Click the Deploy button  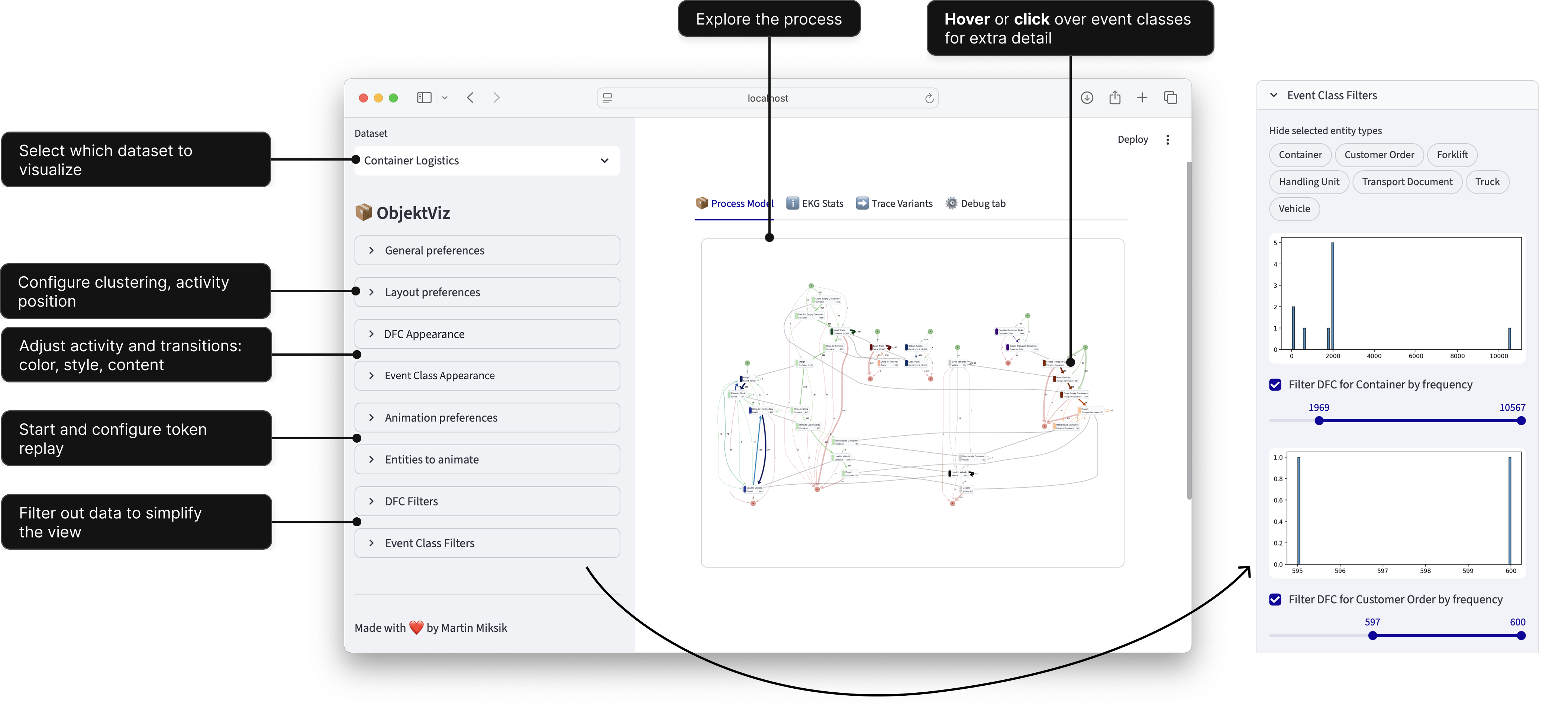click(1132, 139)
